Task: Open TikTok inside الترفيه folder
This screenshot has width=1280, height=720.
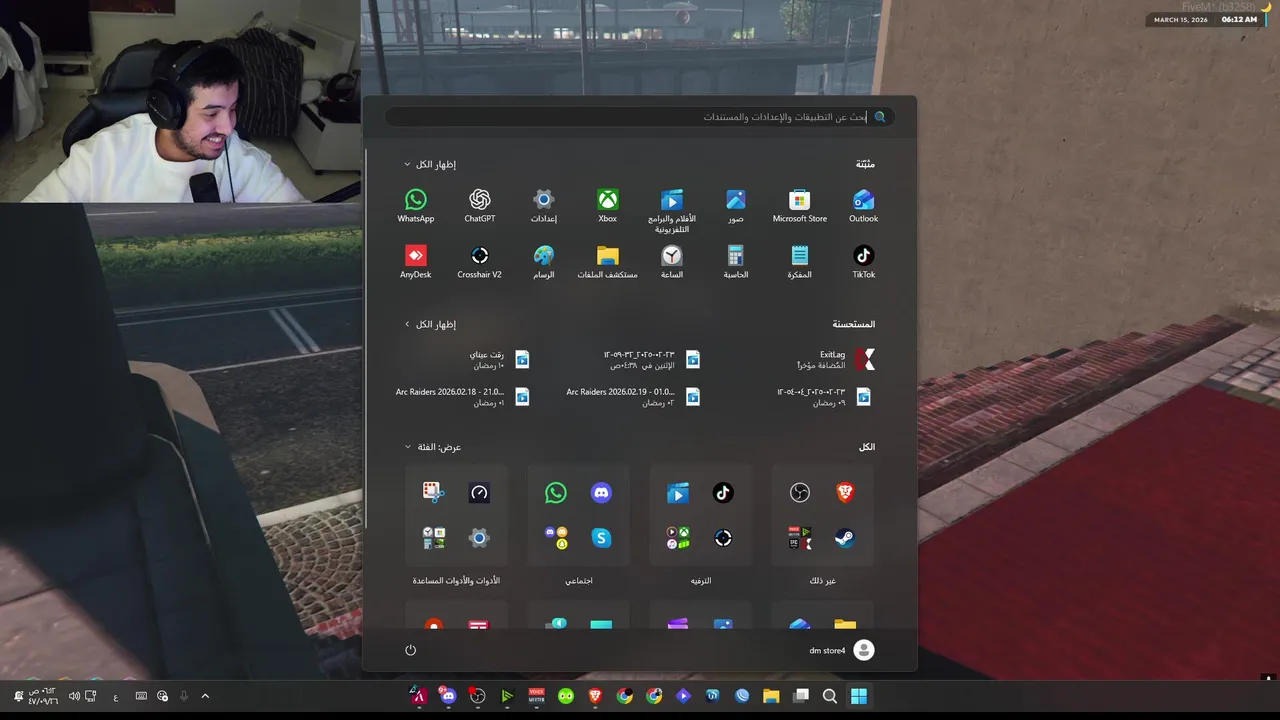Action: (x=723, y=493)
